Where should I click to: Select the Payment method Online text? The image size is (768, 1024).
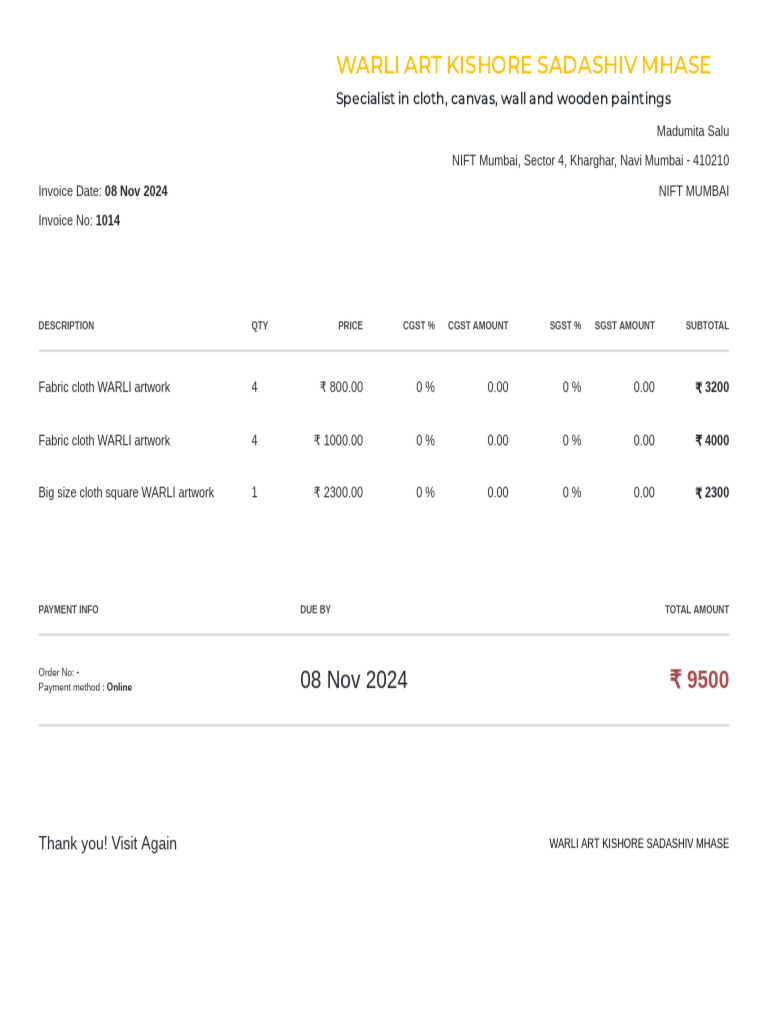tap(85, 687)
